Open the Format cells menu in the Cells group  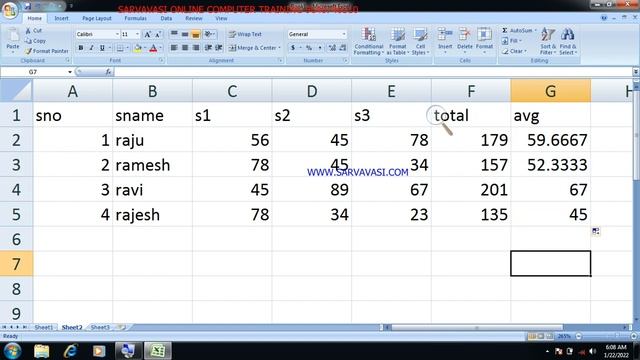[484, 40]
